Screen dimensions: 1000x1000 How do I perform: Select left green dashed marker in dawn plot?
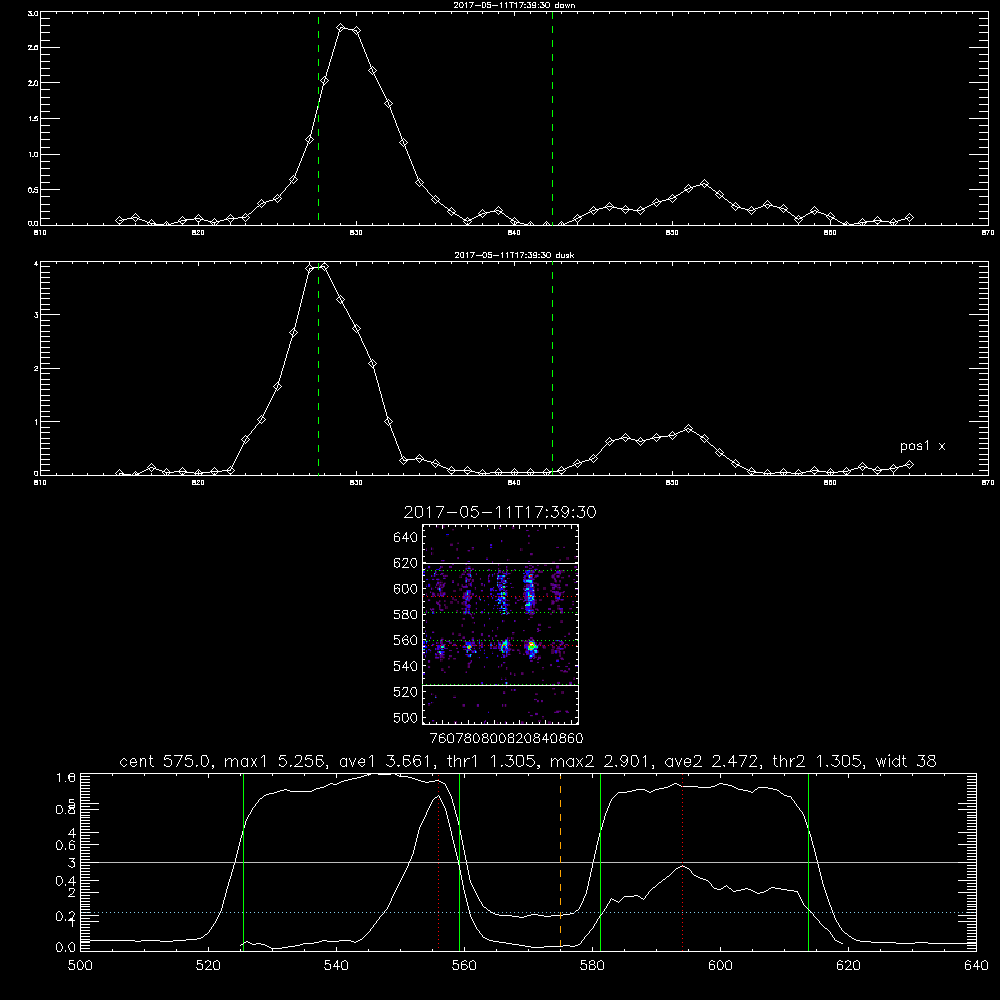318,118
